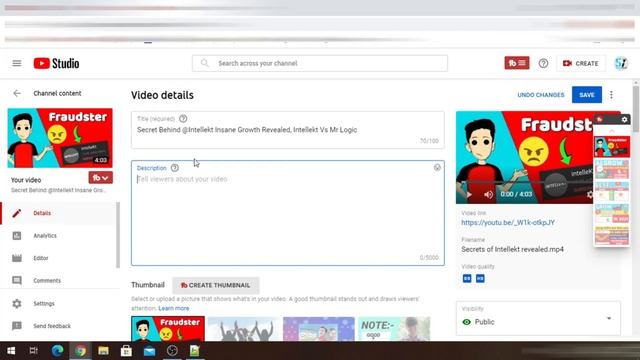Switch to Chrome on taskbar
The width and height of the screenshot is (640, 360).
[80, 351]
